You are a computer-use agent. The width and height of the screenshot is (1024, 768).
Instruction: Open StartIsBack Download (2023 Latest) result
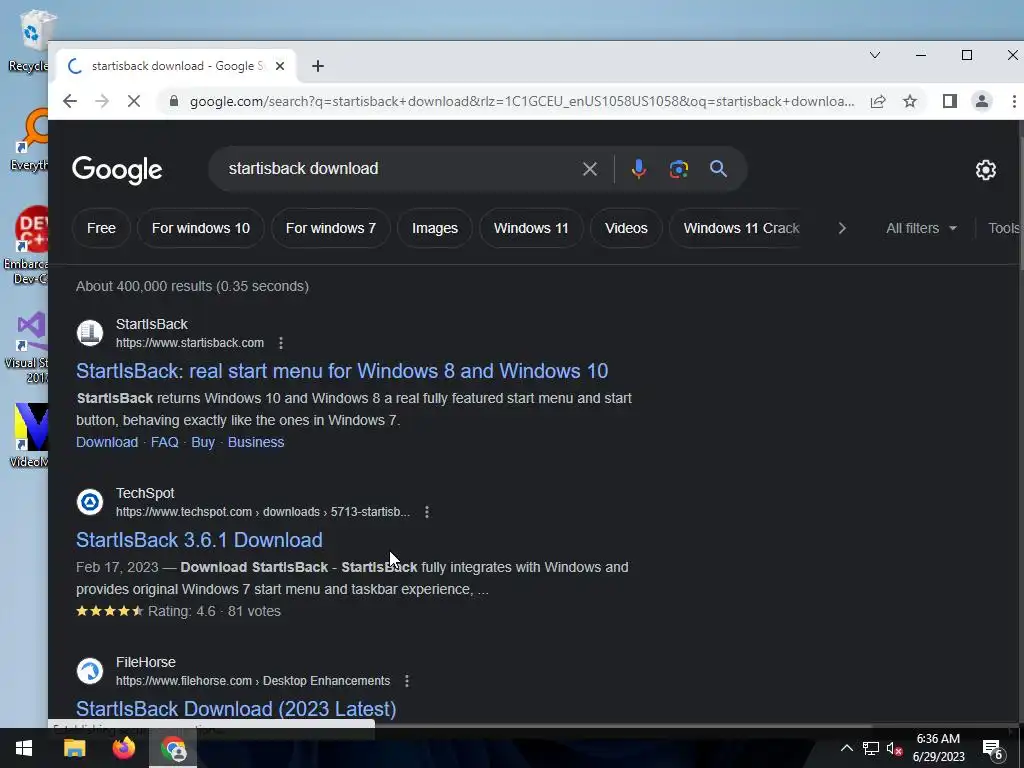tap(236, 709)
